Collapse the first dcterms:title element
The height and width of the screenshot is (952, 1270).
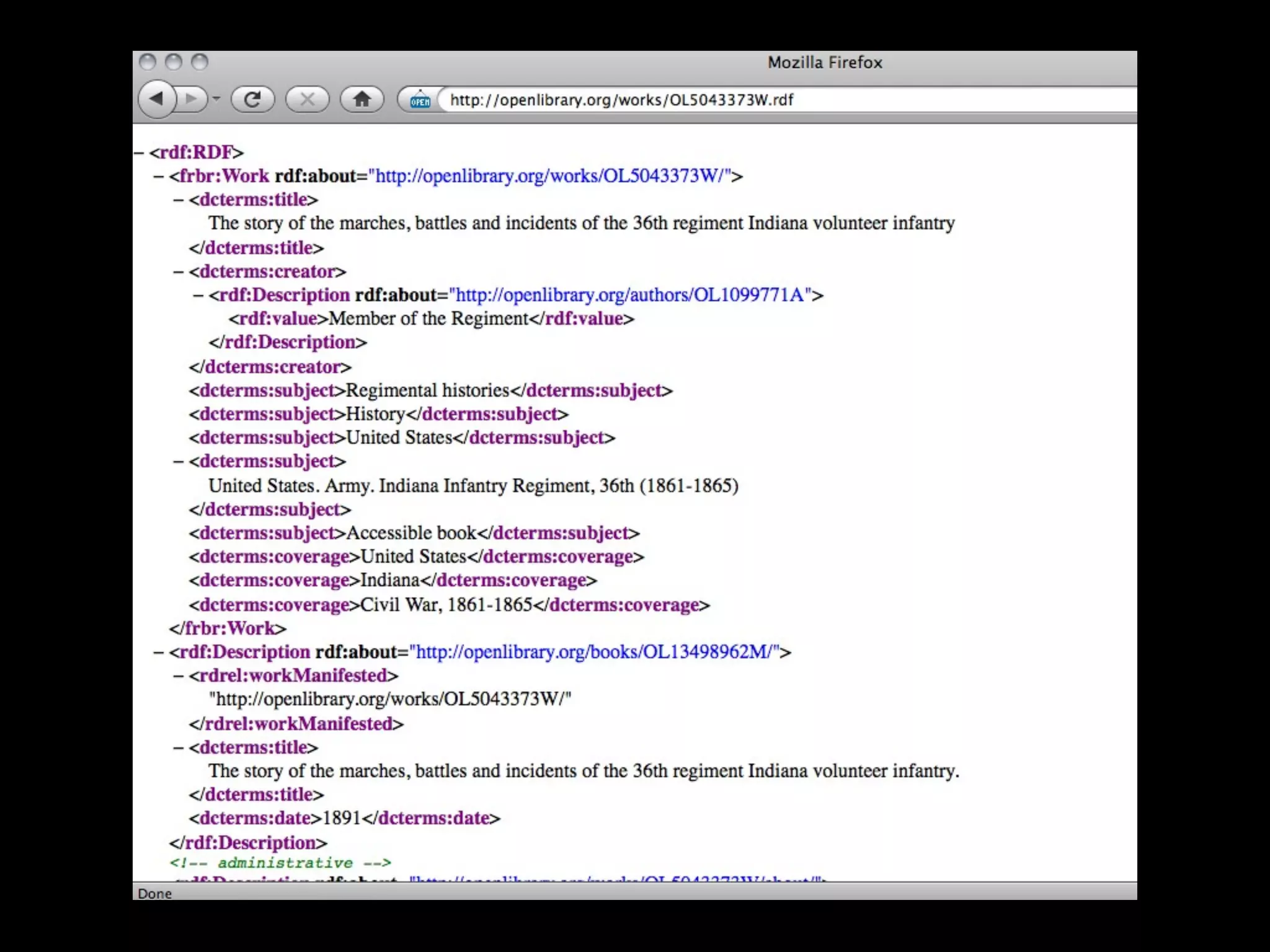179,200
